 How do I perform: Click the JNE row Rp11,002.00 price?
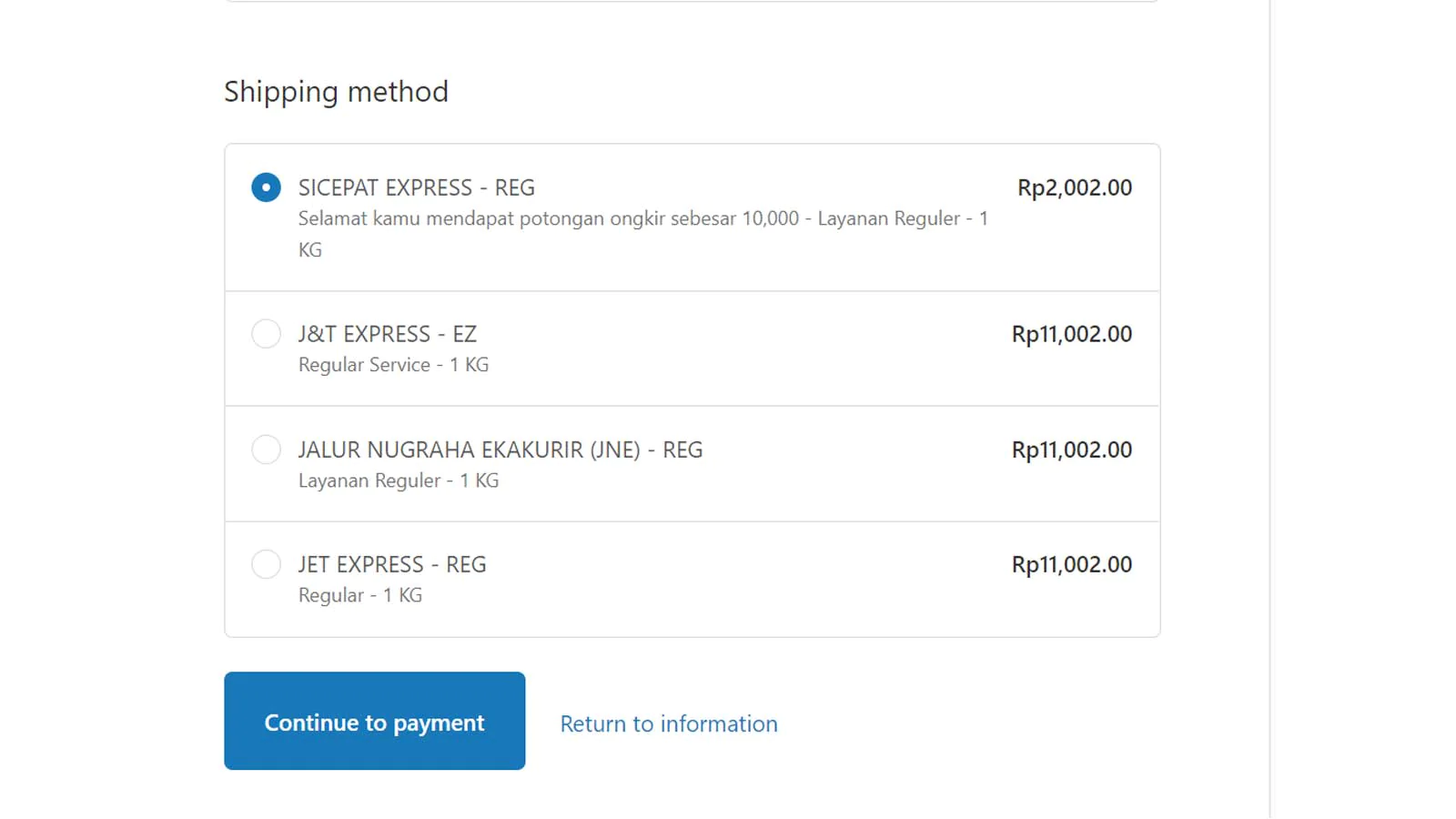coord(1072,450)
